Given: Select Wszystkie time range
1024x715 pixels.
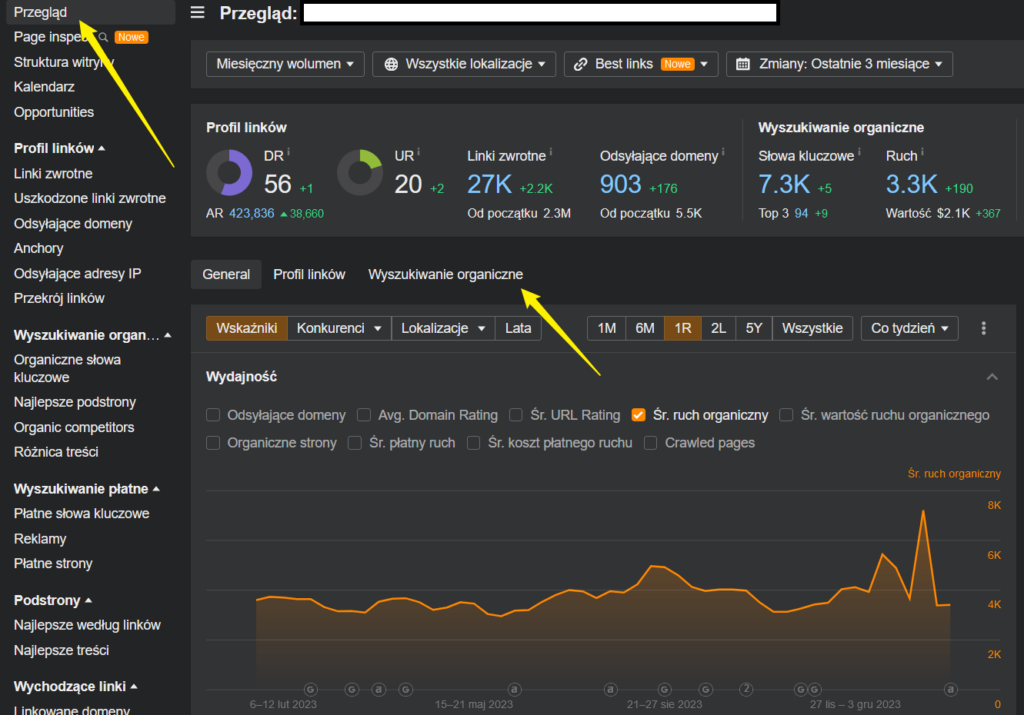Looking at the screenshot, I should click(812, 328).
